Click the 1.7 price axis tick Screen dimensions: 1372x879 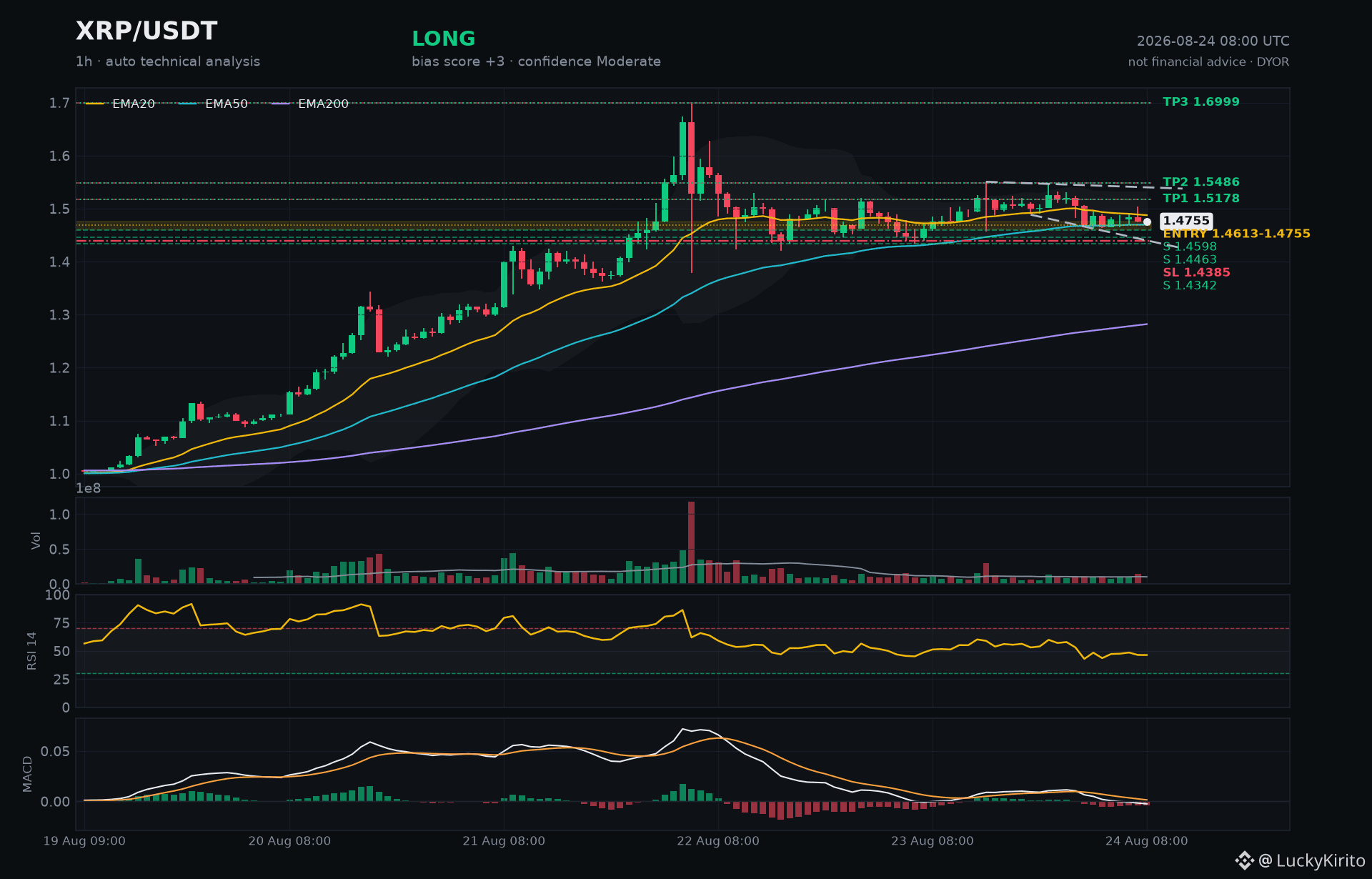[x=59, y=104]
